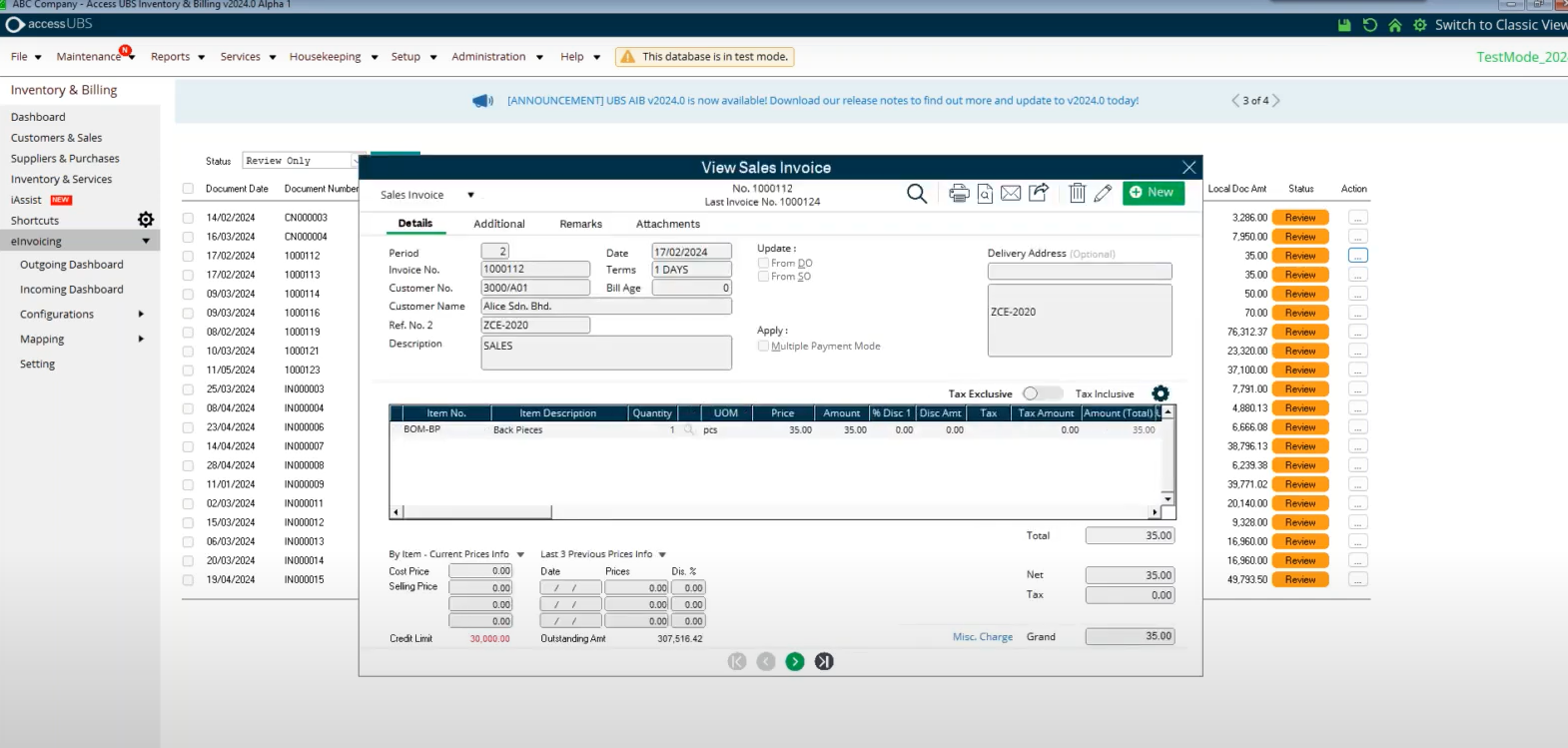Expand Mapping submenu in sidebar
The height and width of the screenshot is (748, 1568).
141,339
